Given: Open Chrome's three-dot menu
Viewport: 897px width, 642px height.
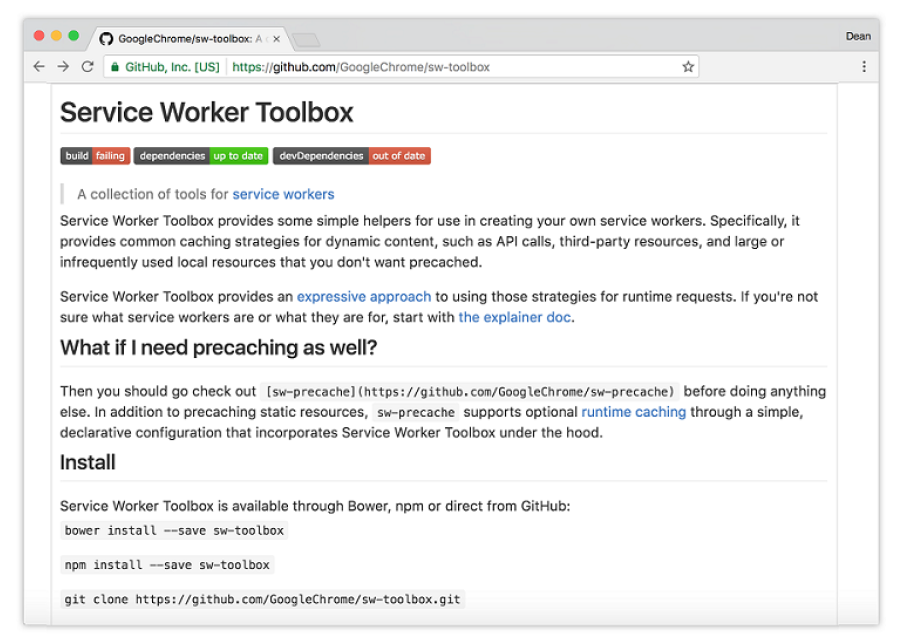Looking at the screenshot, I should pyautogui.click(x=864, y=67).
